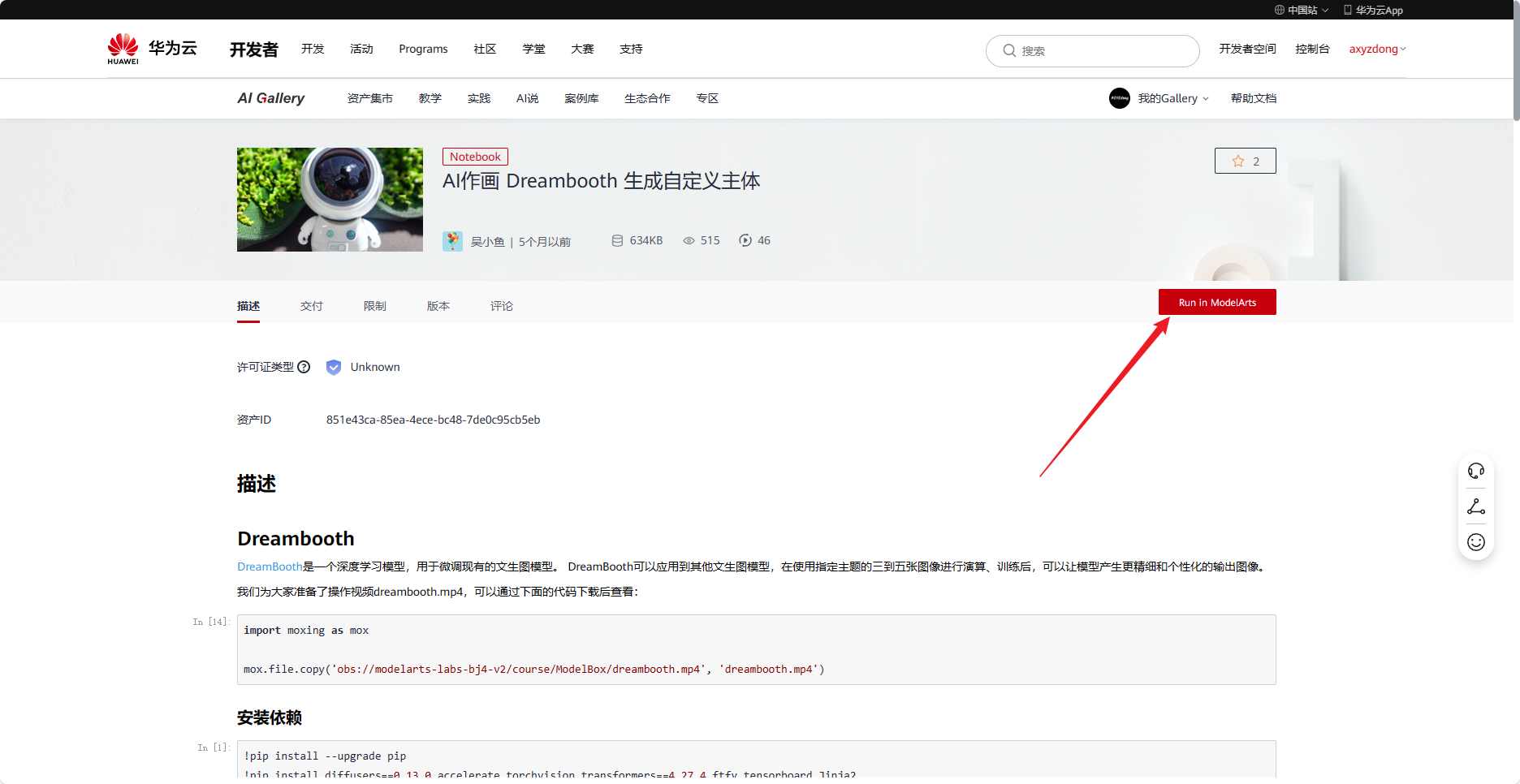1520x784 pixels.
Task: Click the 我的Gallery avatar icon
Action: click(1120, 98)
